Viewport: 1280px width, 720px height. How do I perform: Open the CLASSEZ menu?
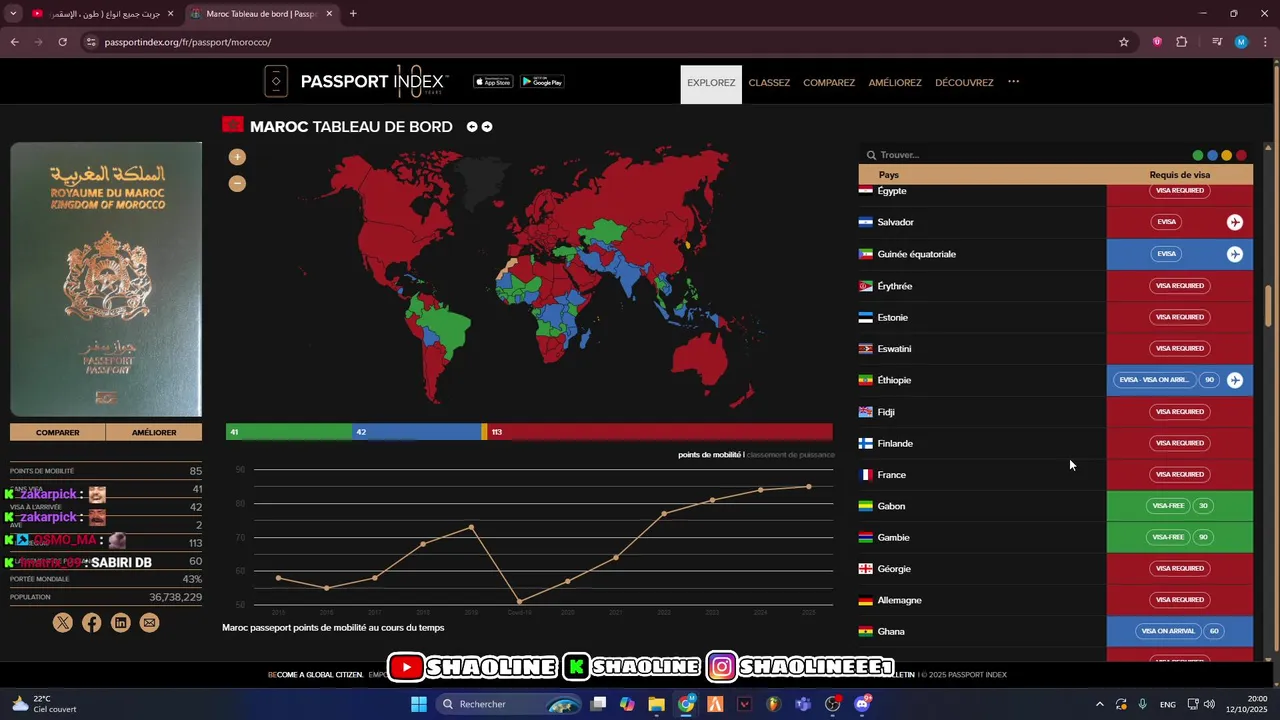coord(769,83)
